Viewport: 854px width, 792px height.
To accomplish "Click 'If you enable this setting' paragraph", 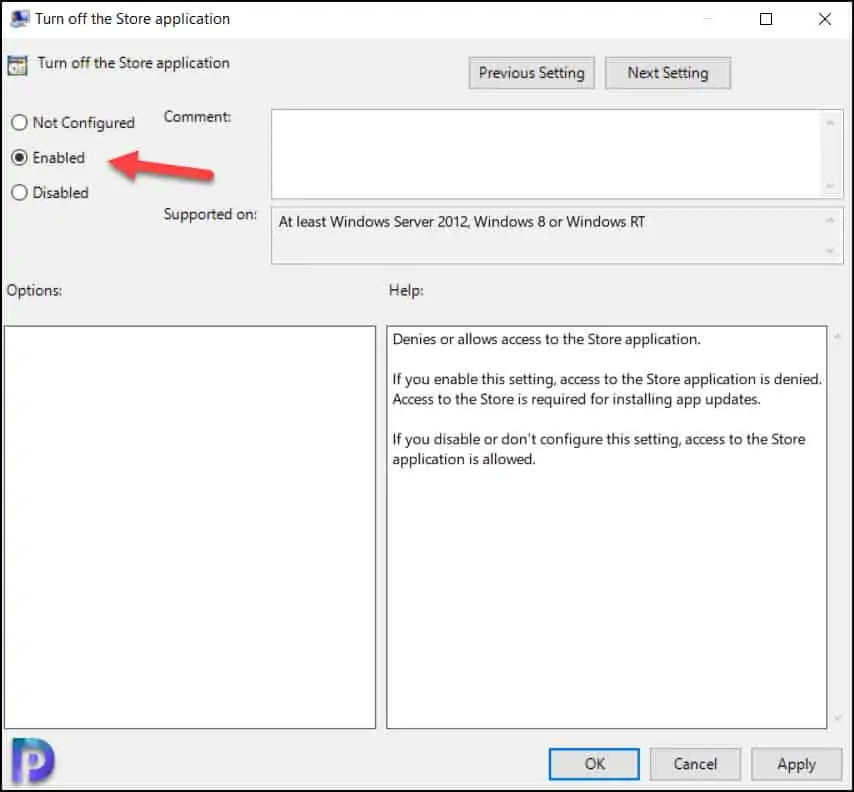I will (607, 389).
